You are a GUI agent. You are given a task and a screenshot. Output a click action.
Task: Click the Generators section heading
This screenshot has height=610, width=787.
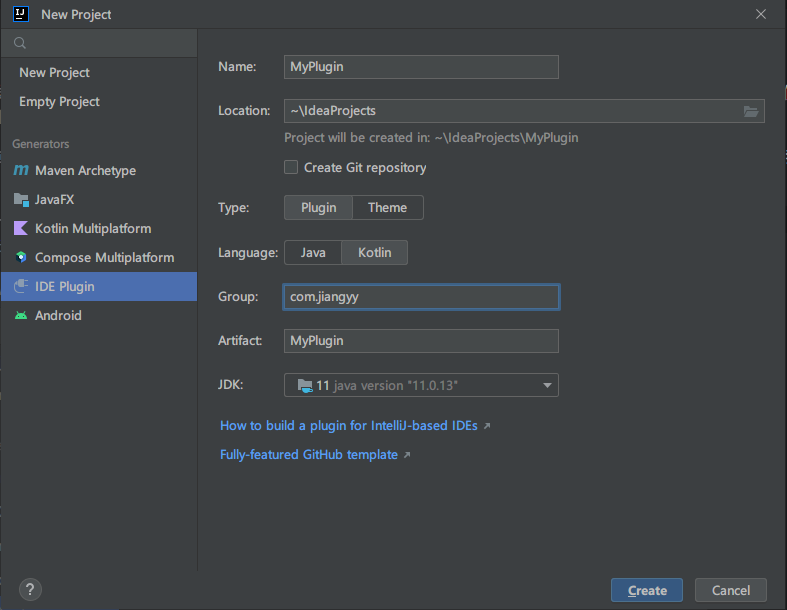click(41, 144)
